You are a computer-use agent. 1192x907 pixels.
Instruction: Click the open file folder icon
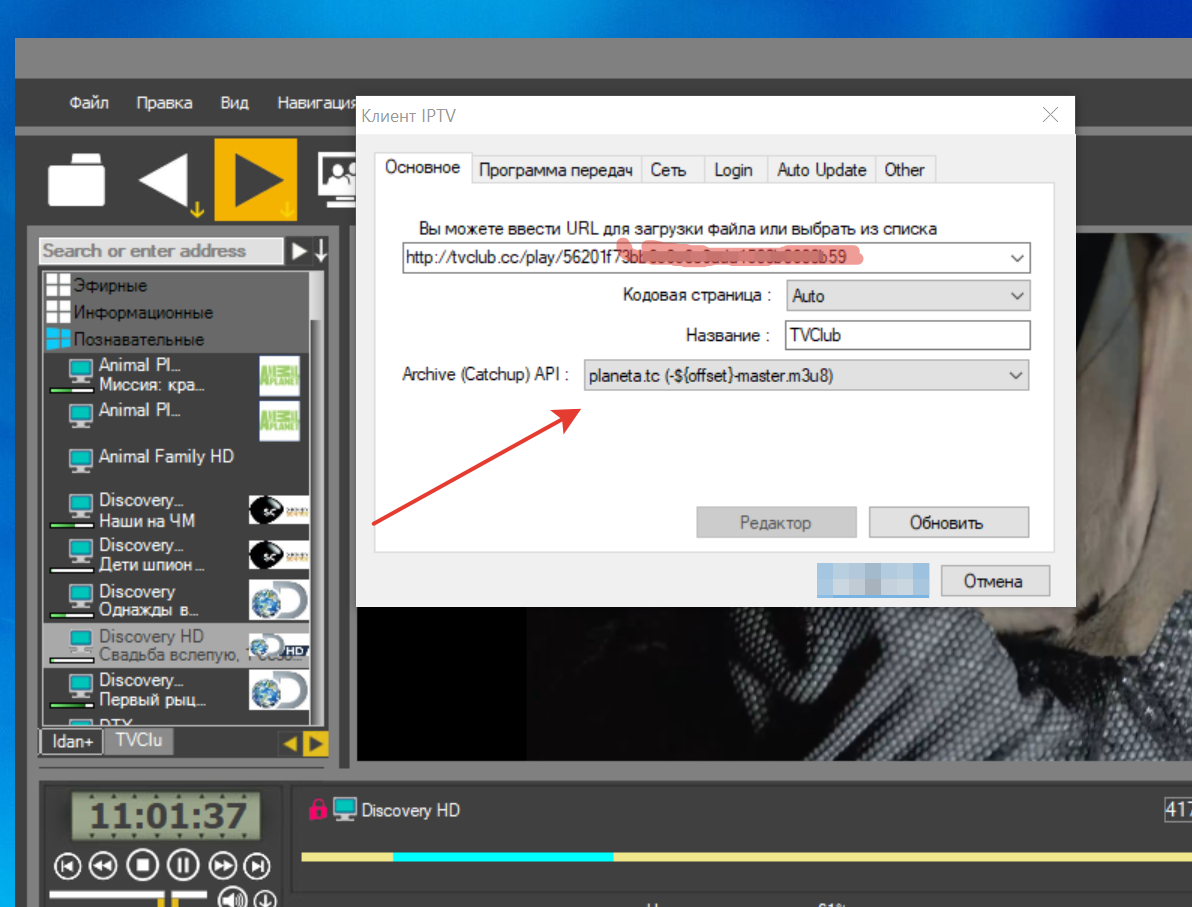pyautogui.click(x=77, y=179)
